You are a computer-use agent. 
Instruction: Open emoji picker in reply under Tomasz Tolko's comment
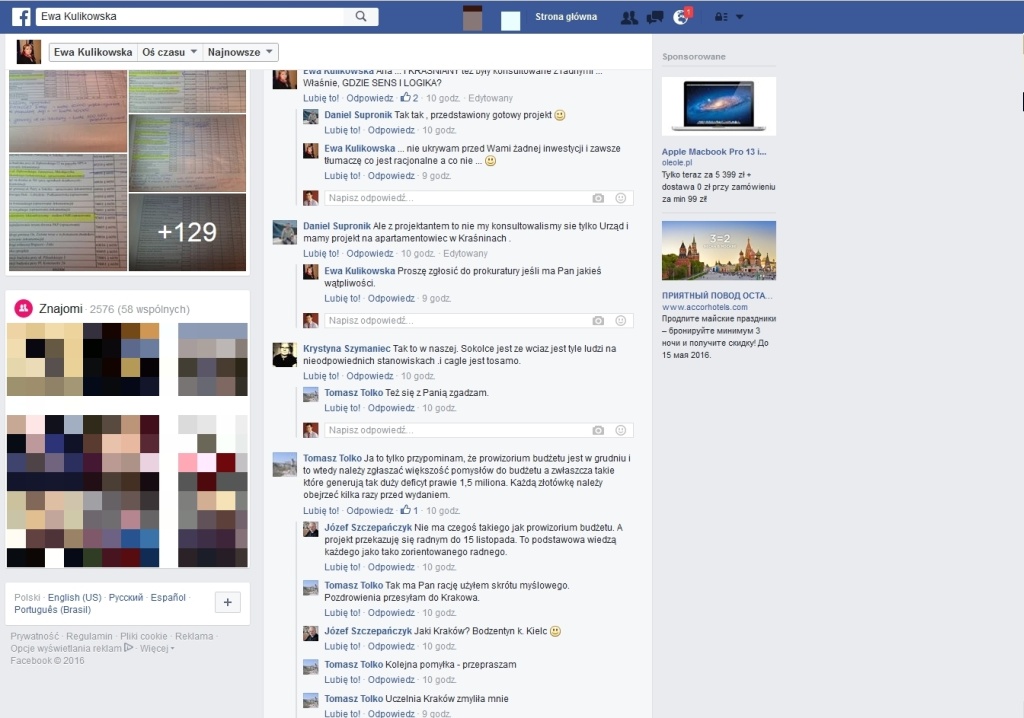pyautogui.click(x=621, y=431)
